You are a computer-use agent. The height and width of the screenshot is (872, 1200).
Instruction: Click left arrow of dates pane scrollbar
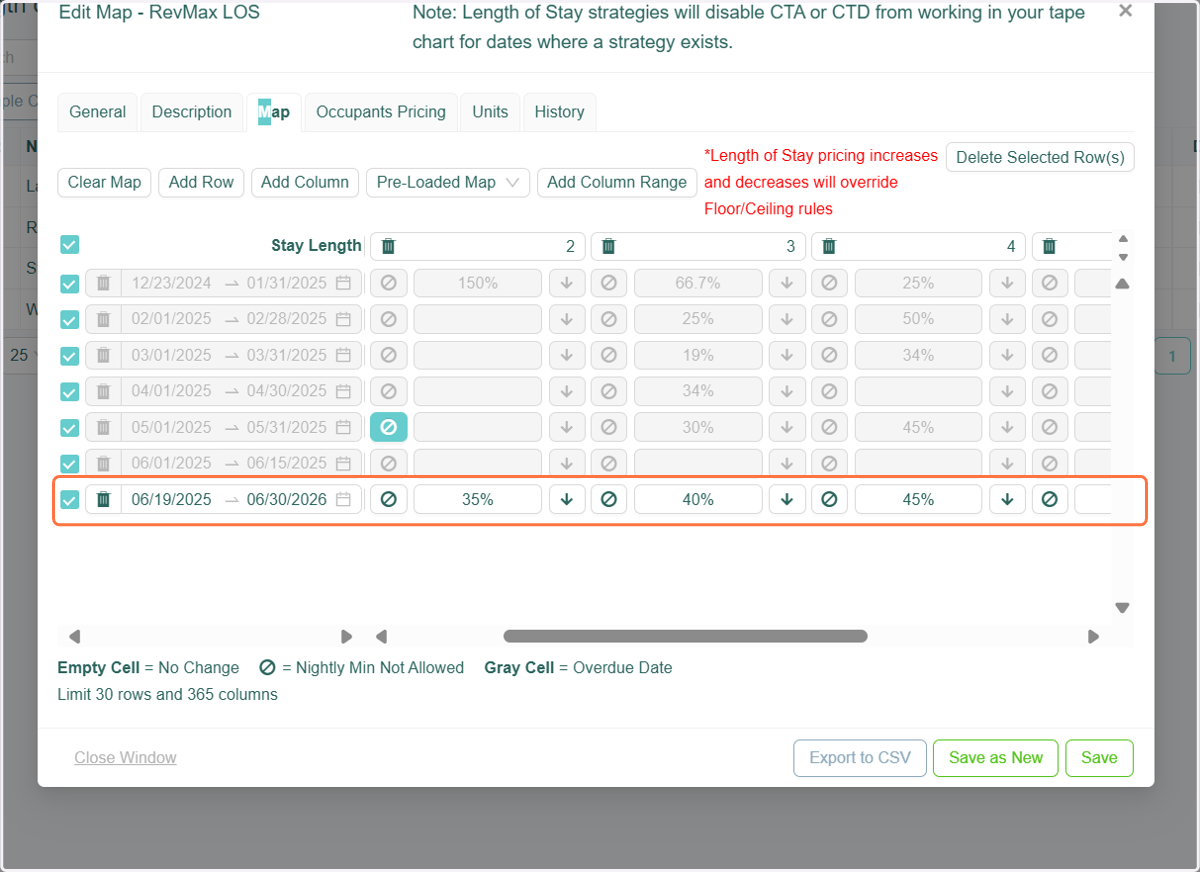(x=74, y=636)
